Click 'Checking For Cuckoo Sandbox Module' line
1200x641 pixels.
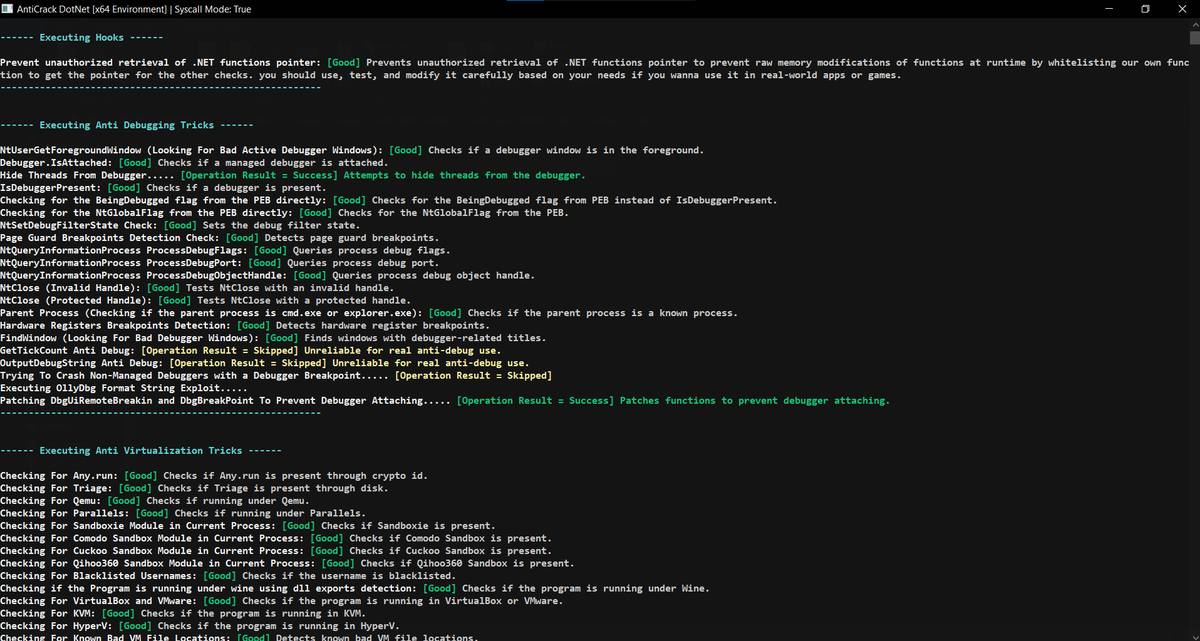(275, 551)
